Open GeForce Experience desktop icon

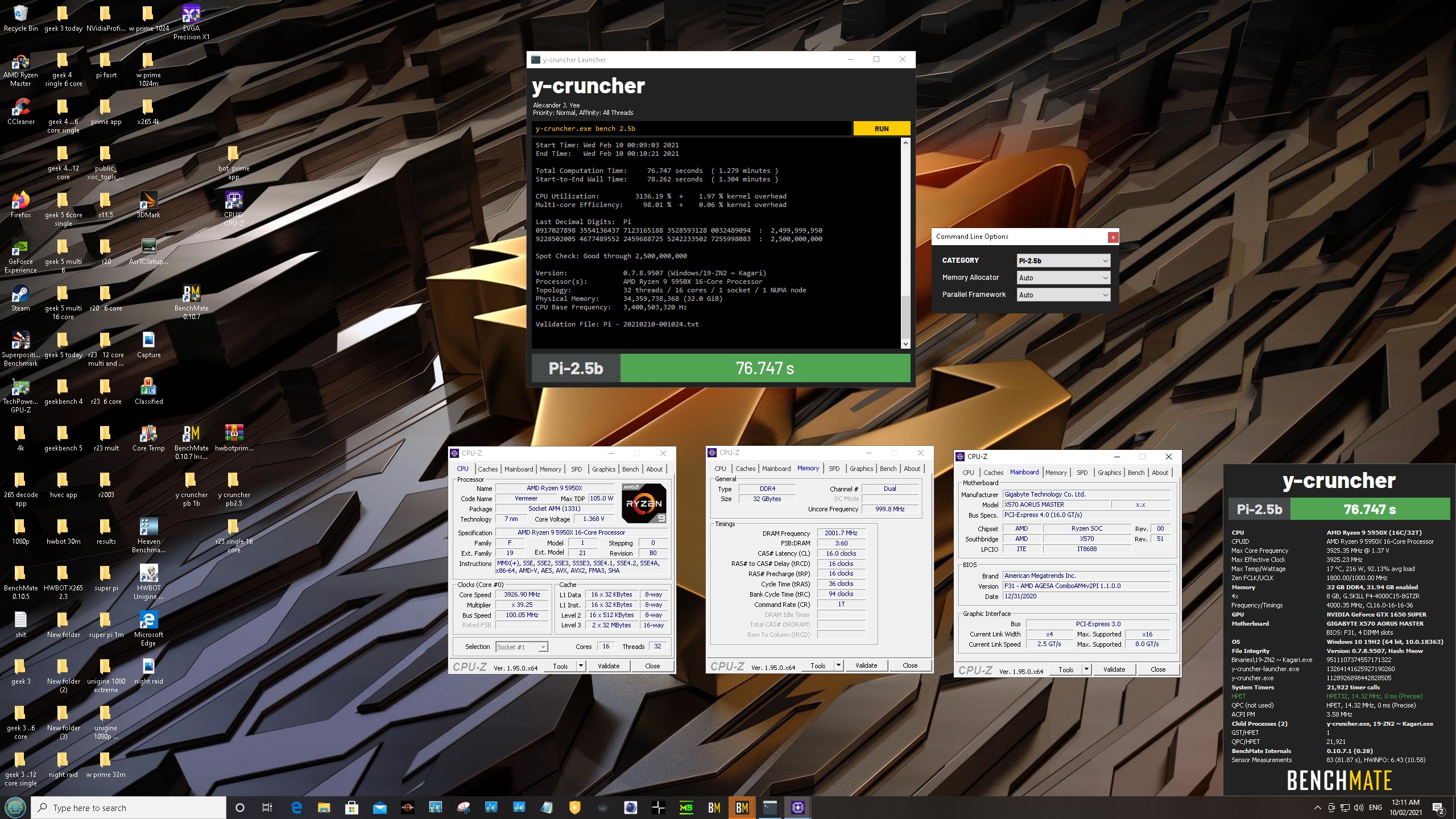pyautogui.click(x=20, y=256)
